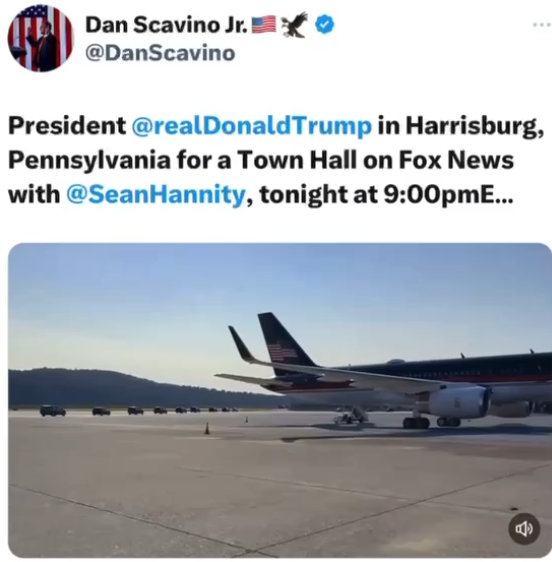Open the more options ellipsis menu
This screenshot has width=552, height=562.
click(x=542, y=25)
